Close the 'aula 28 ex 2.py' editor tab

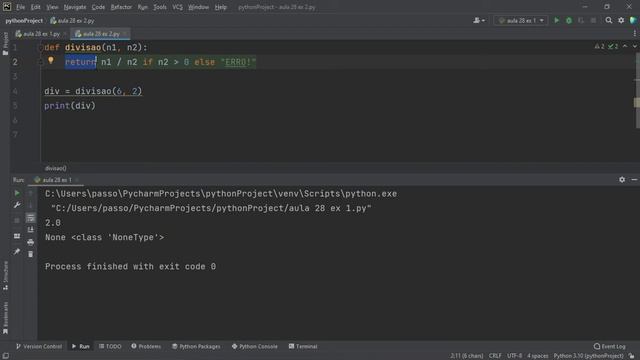124,34
